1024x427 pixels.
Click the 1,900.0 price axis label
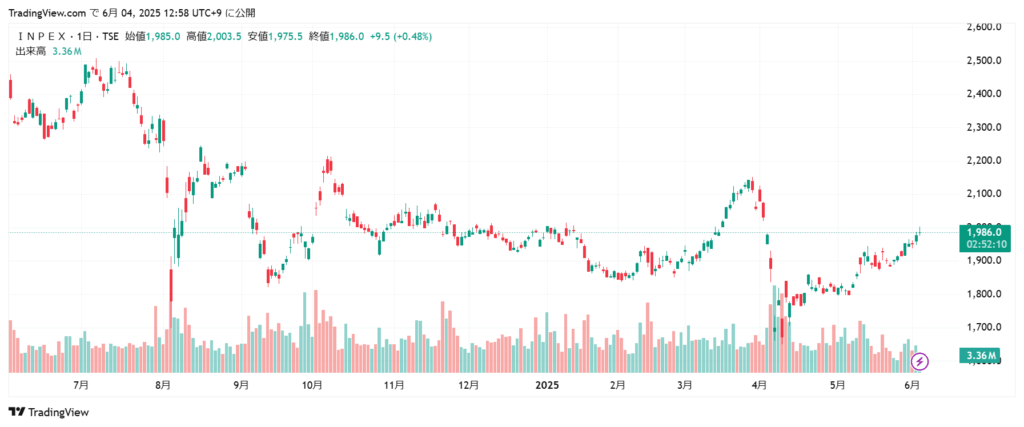[x=984, y=261]
